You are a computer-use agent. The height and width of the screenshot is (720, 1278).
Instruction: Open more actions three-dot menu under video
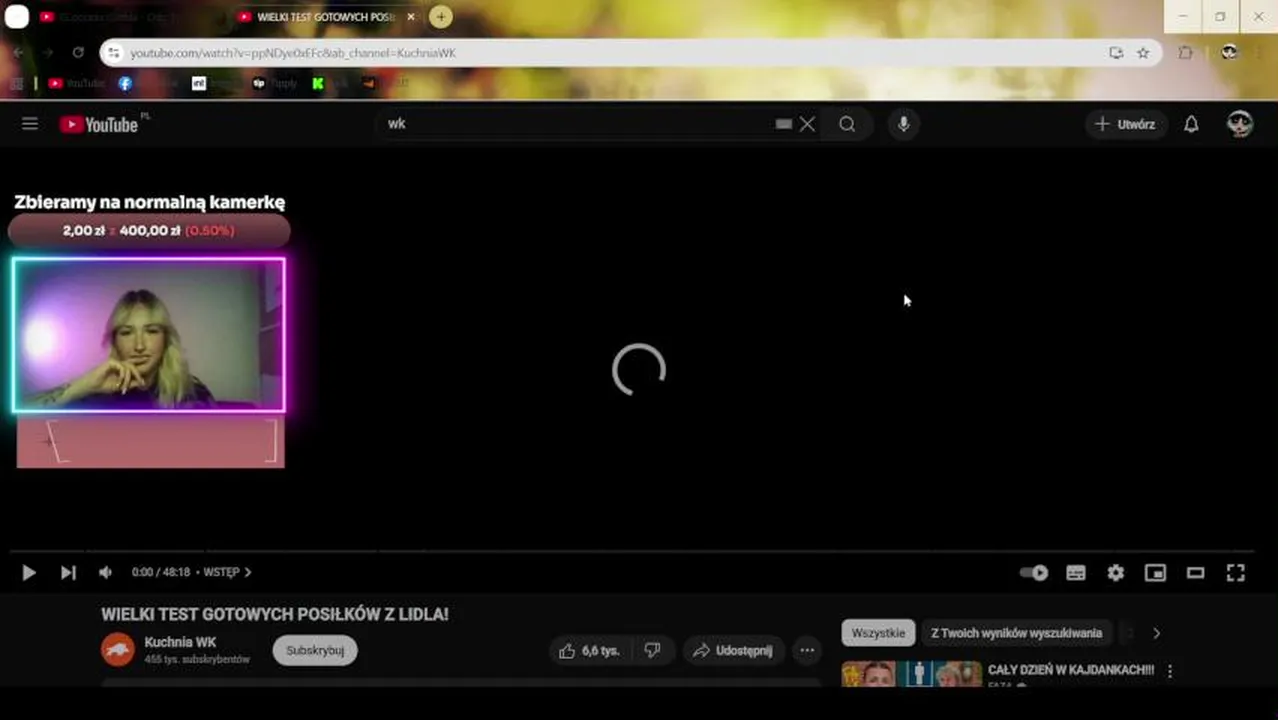pyautogui.click(x=807, y=650)
